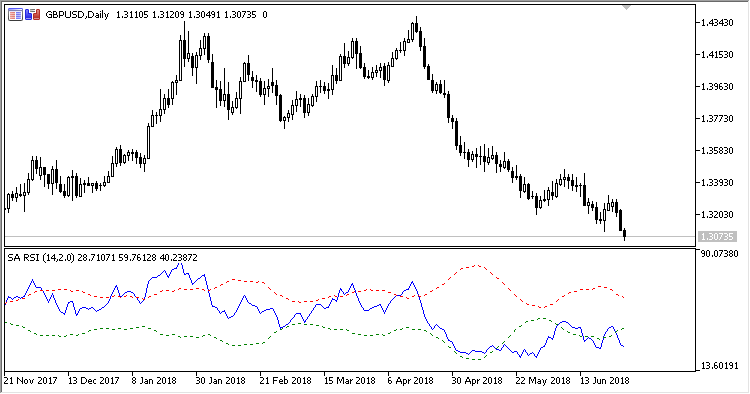Click the 22 May 2018 date label
This screenshot has height=394, width=750.
pyautogui.click(x=543, y=381)
